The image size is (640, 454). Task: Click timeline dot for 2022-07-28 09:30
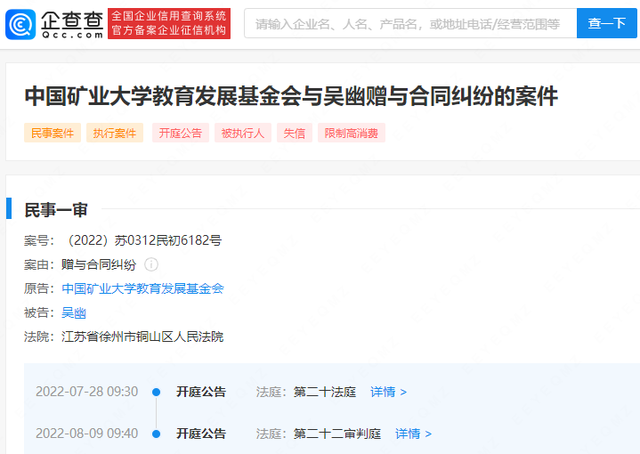click(x=156, y=392)
